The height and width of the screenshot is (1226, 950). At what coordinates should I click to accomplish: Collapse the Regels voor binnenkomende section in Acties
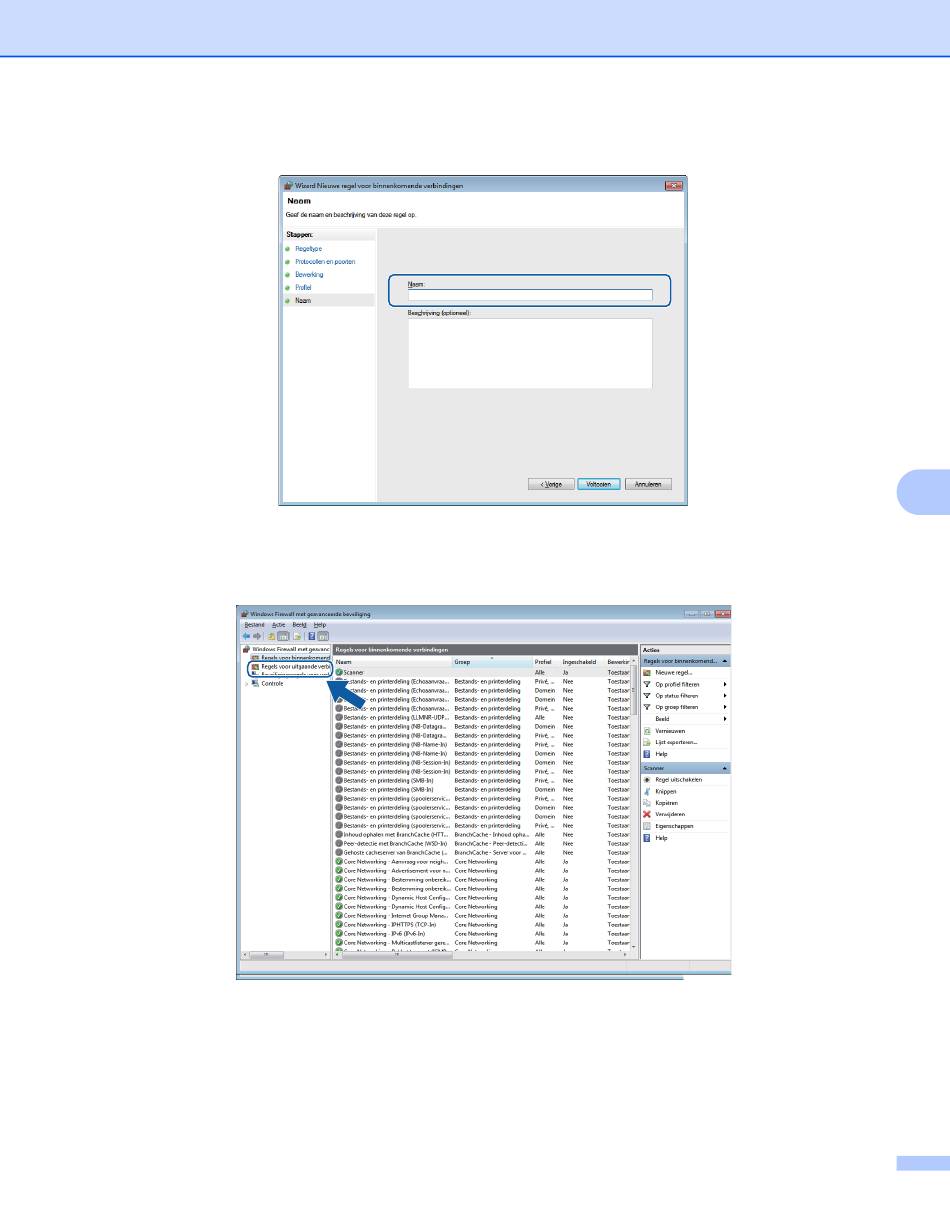click(x=725, y=661)
